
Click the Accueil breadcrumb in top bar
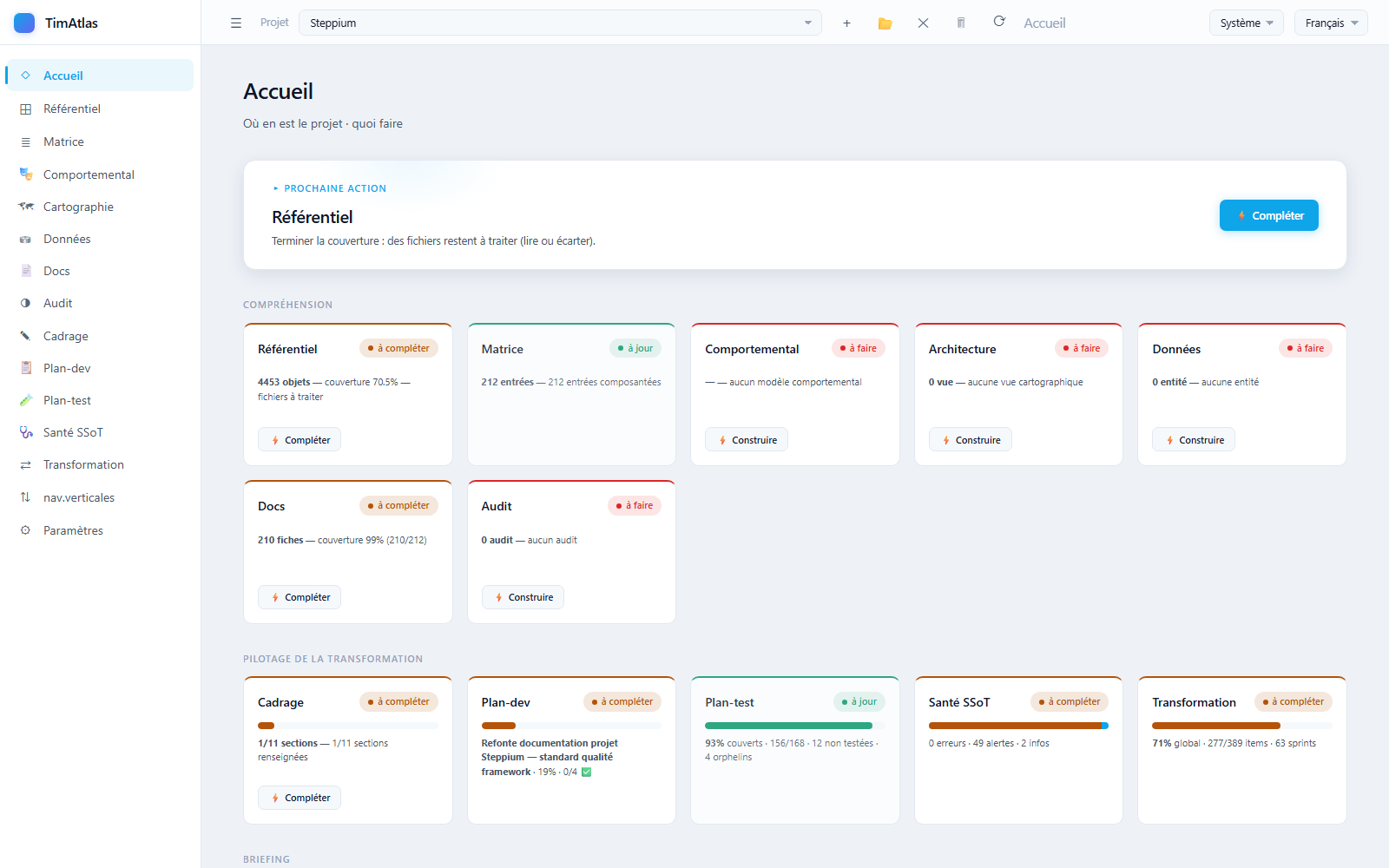[1044, 23]
